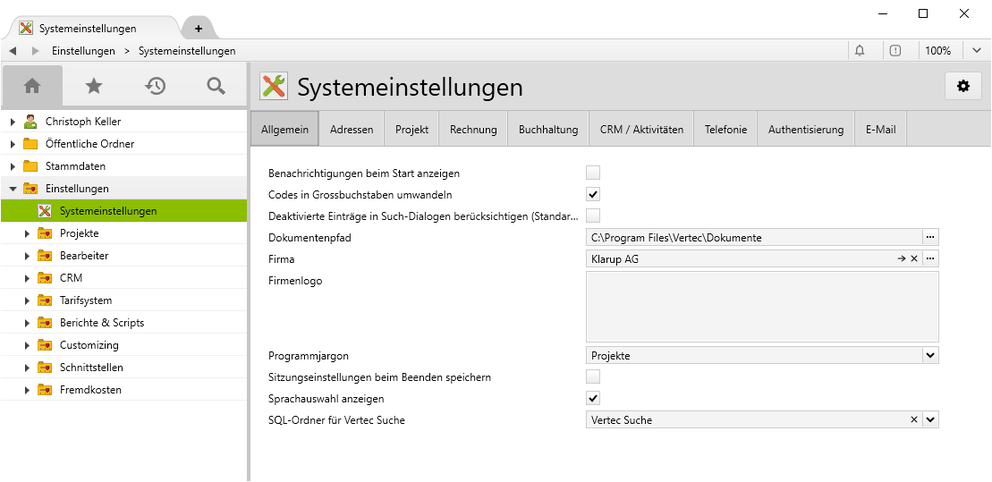
Task: Open the favorites star tab
Action: coord(94,86)
